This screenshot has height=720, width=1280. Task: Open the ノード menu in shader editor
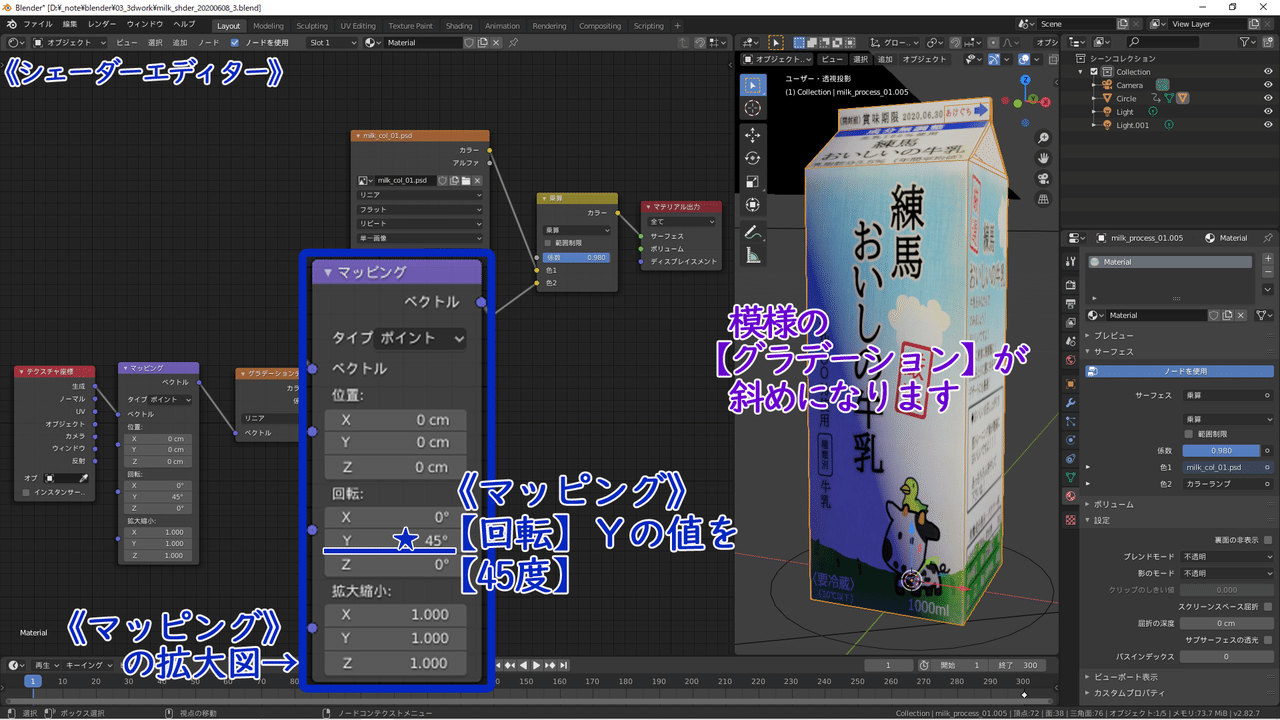click(208, 43)
